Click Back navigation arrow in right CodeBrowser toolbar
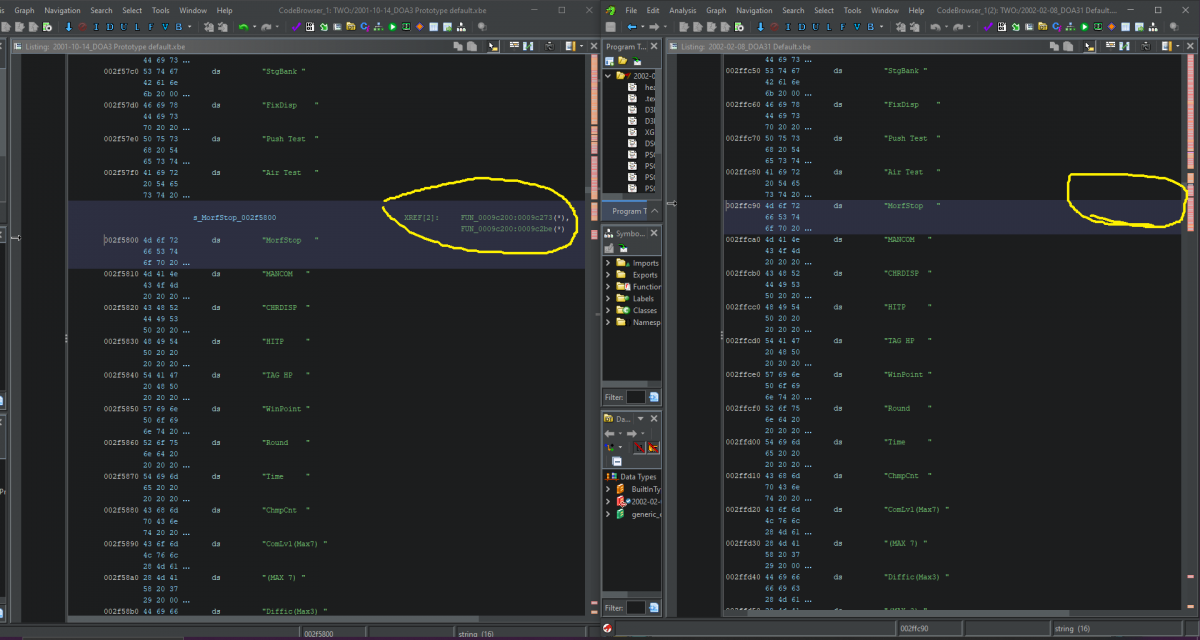 [631, 26]
